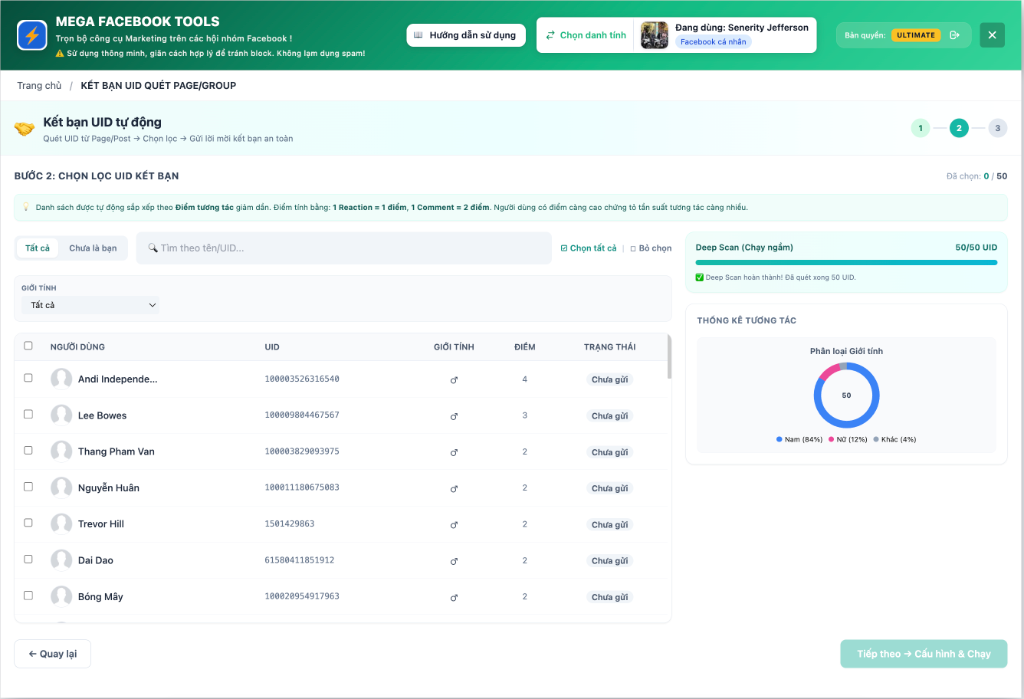Open the Hướng dẫn sử dụng guide
The width and height of the screenshot is (1024, 699).
[x=466, y=35]
